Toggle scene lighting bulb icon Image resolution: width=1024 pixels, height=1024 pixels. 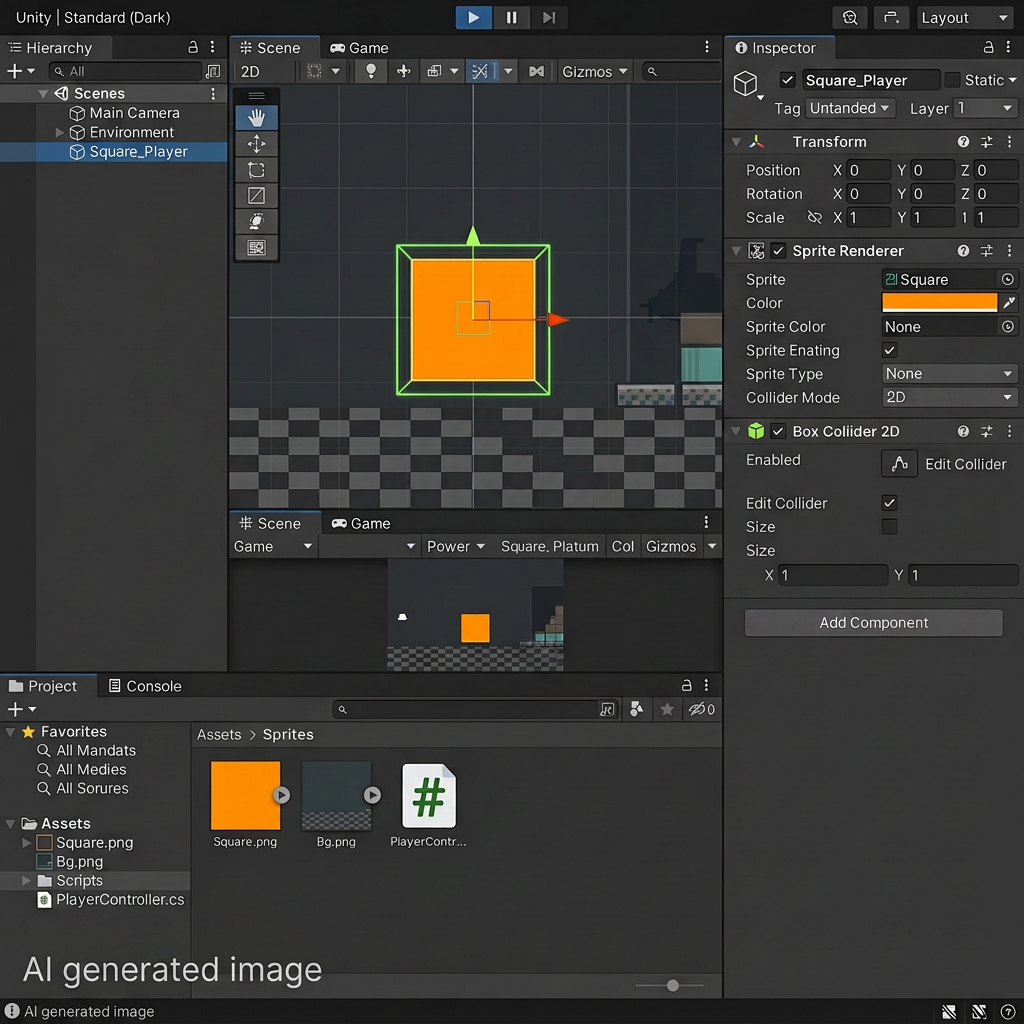point(370,71)
